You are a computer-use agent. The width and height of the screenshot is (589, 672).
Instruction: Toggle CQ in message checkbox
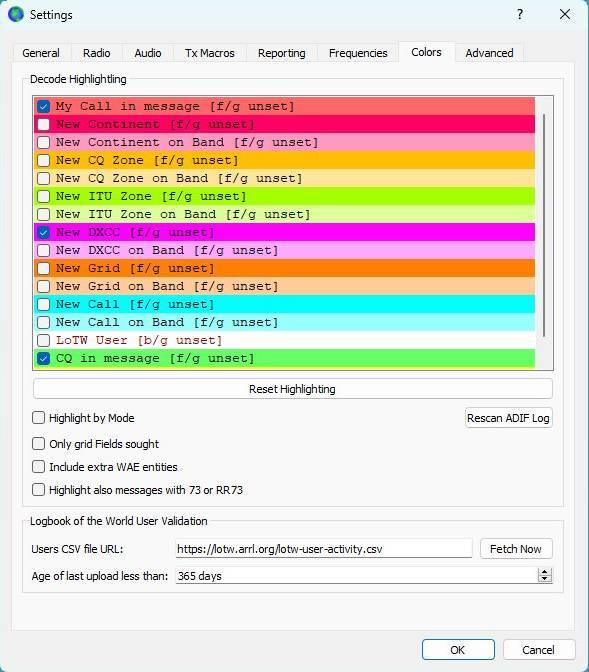pyautogui.click(x=44, y=358)
